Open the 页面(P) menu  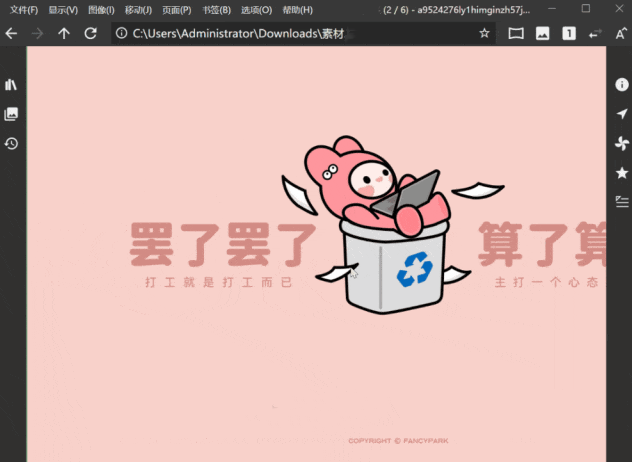tap(177, 10)
